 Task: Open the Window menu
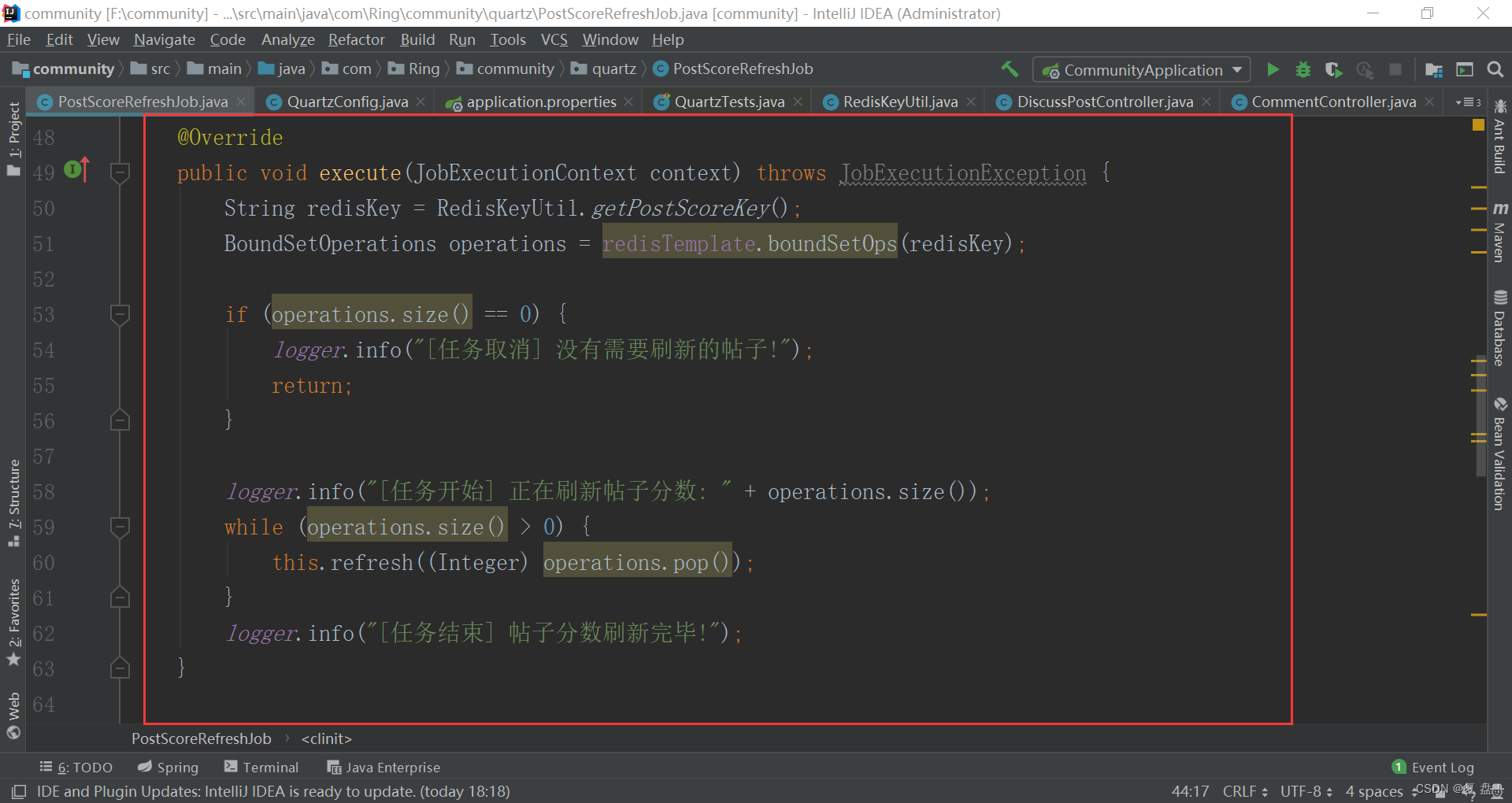tap(610, 39)
